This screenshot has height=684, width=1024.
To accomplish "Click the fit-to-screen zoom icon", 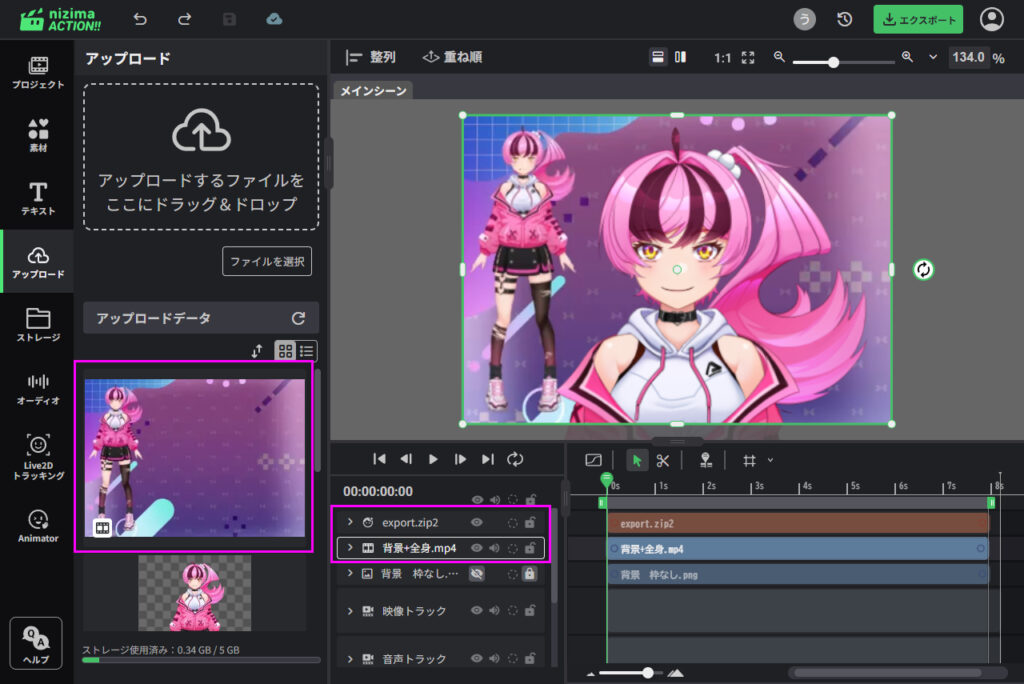I will [x=749, y=58].
